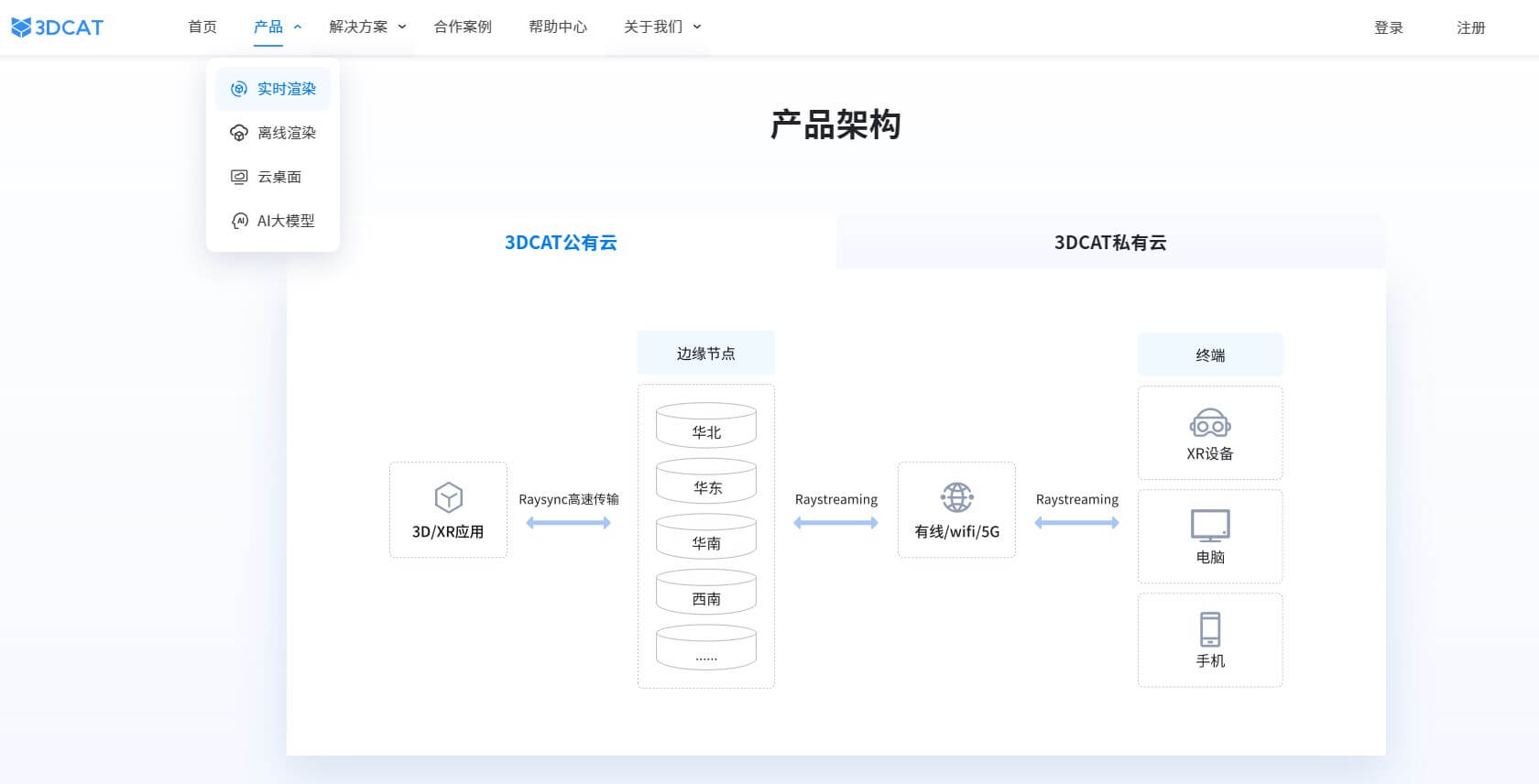Click the arrow under Raysync高速传输

(x=568, y=523)
